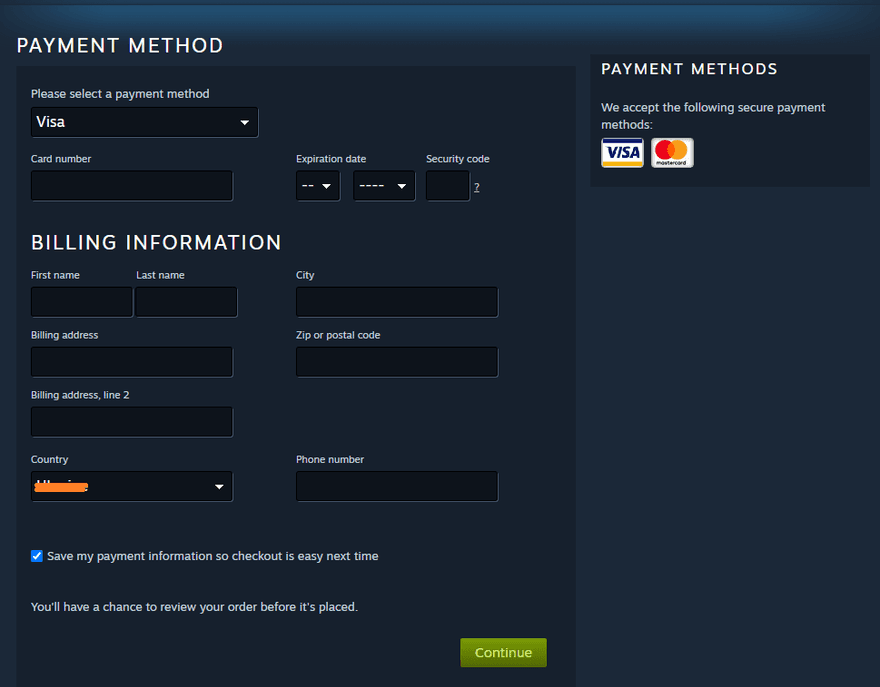The width and height of the screenshot is (880, 687).
Task: Click the Last name field
Action: [186, 302]
